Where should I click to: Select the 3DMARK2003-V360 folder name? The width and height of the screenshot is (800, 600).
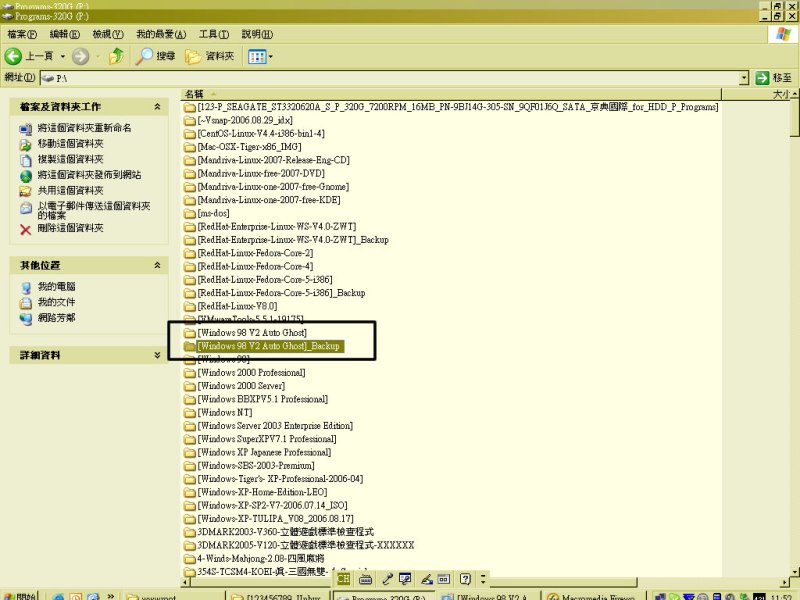[x=285, y=532]
